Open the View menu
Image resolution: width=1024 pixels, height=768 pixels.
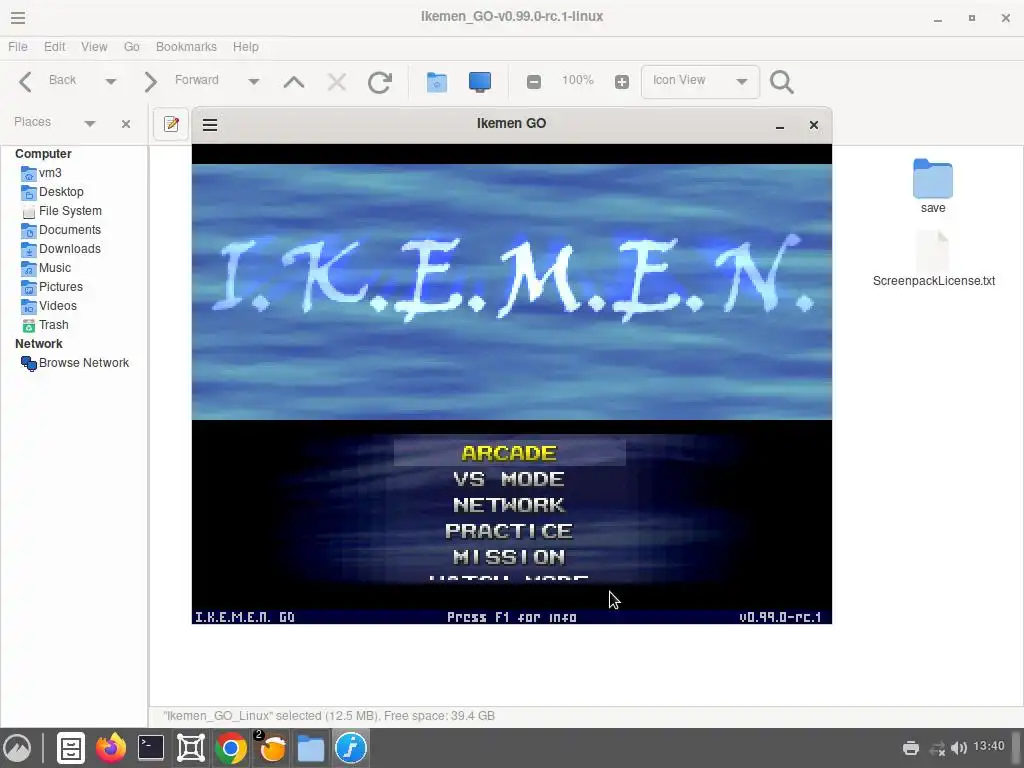pos(94,47)
